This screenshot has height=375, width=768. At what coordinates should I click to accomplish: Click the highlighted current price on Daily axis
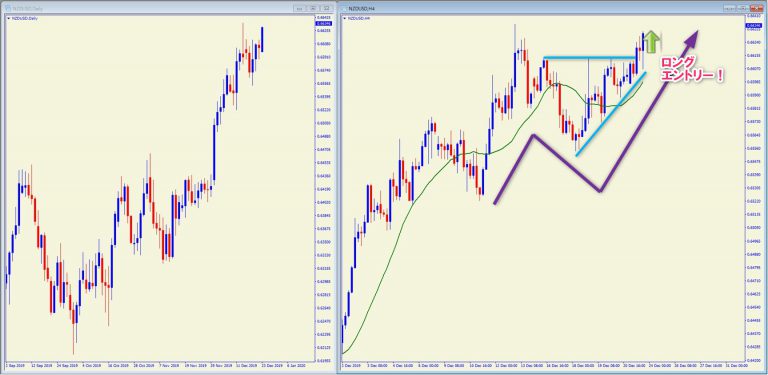pos(324,23)
